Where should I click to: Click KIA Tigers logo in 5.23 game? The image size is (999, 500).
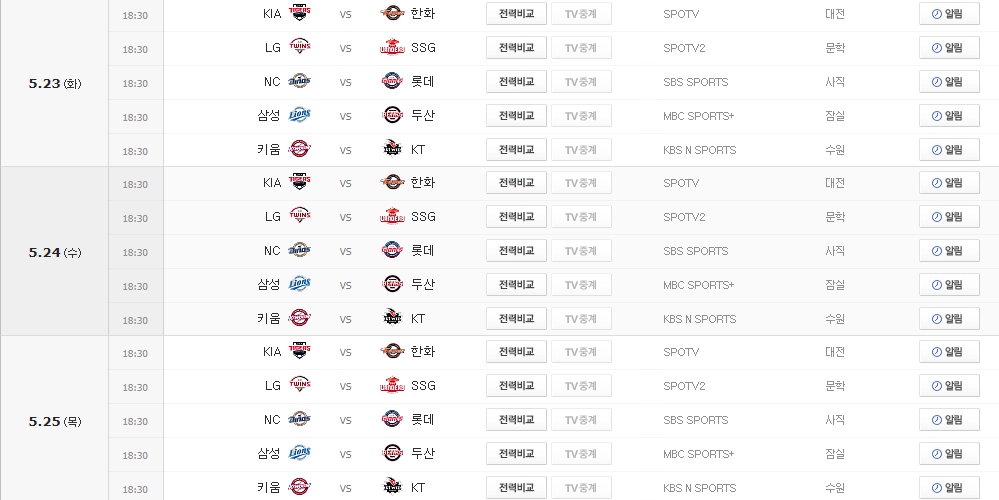pyautogui.click(x=299, y=13)
